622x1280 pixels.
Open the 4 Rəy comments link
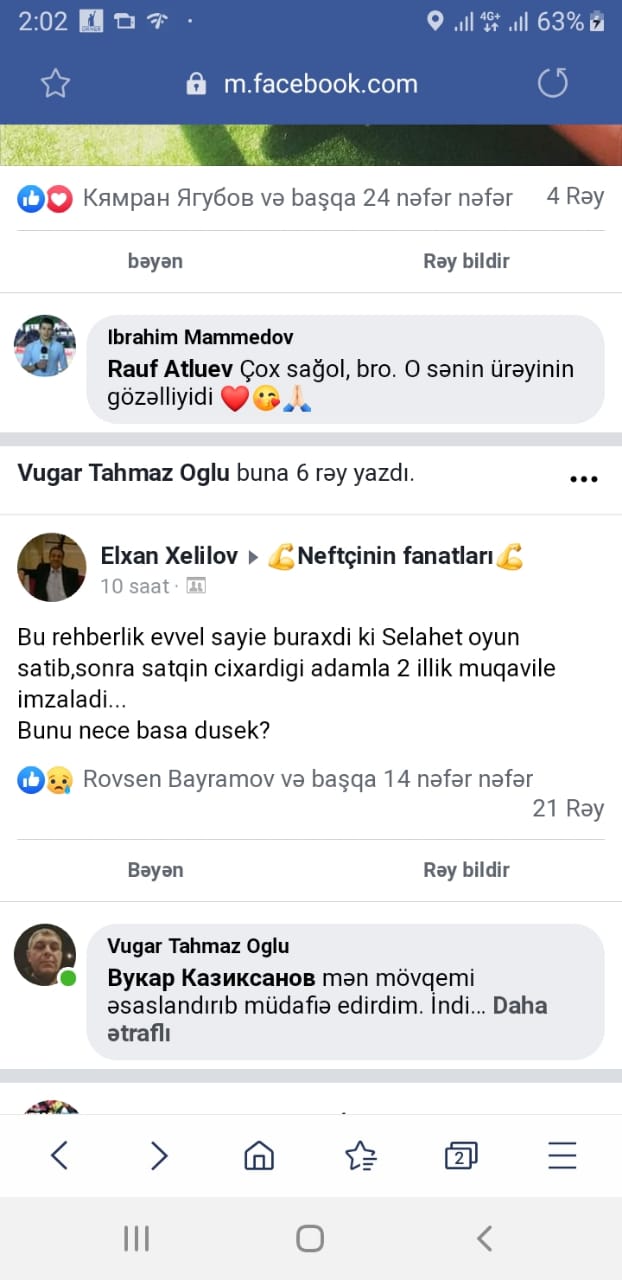[575, 197]
